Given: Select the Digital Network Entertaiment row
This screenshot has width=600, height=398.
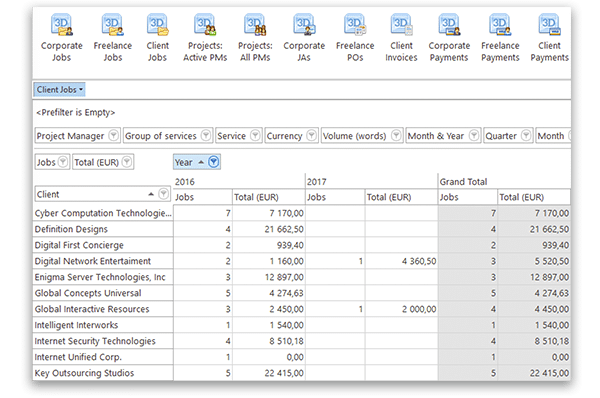Looking at the screenshot, I should coord(103,261).
